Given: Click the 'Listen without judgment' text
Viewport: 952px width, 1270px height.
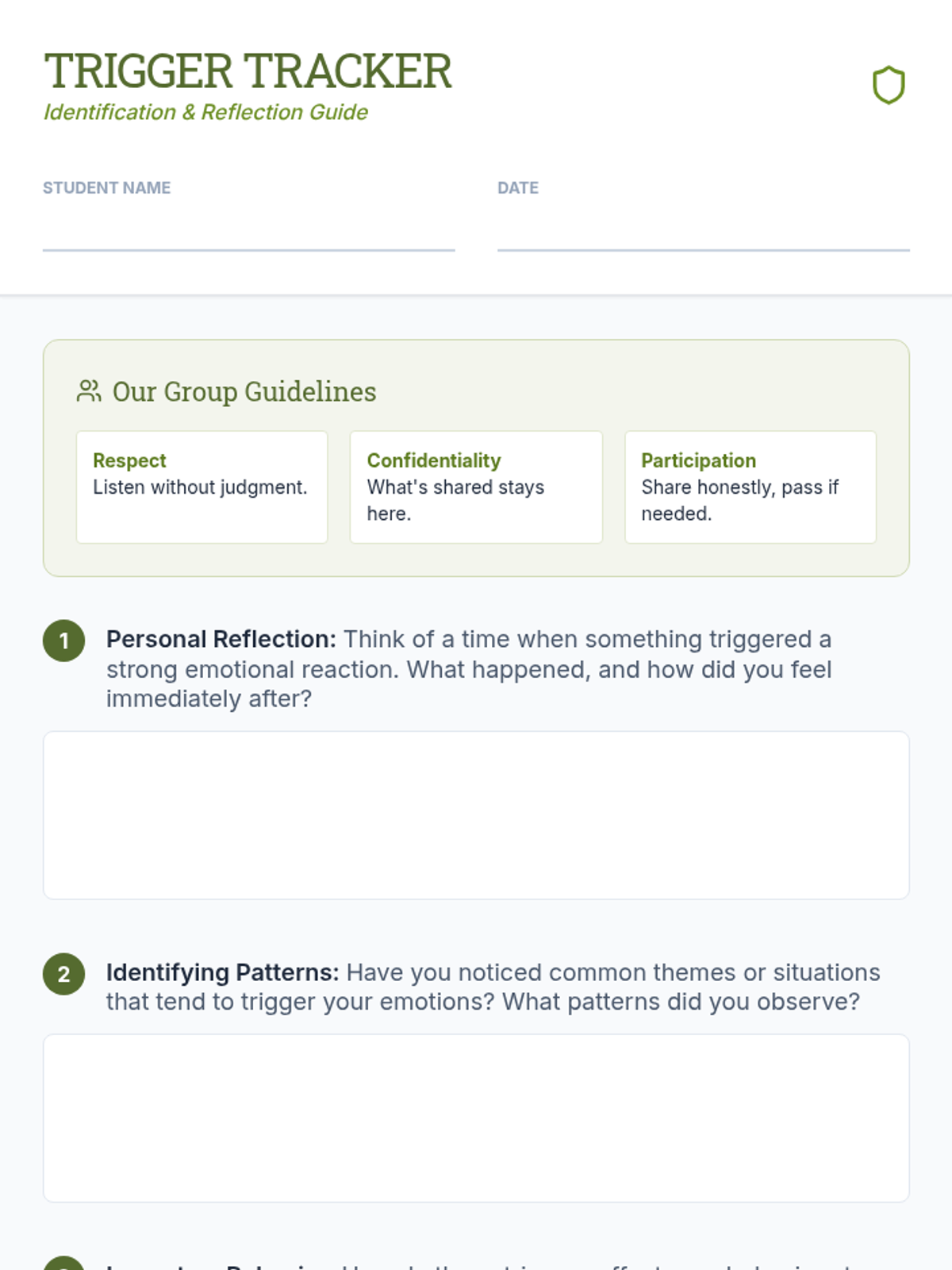Looking at the screenshot, I should pyautogui.click(x=200, y=487).
